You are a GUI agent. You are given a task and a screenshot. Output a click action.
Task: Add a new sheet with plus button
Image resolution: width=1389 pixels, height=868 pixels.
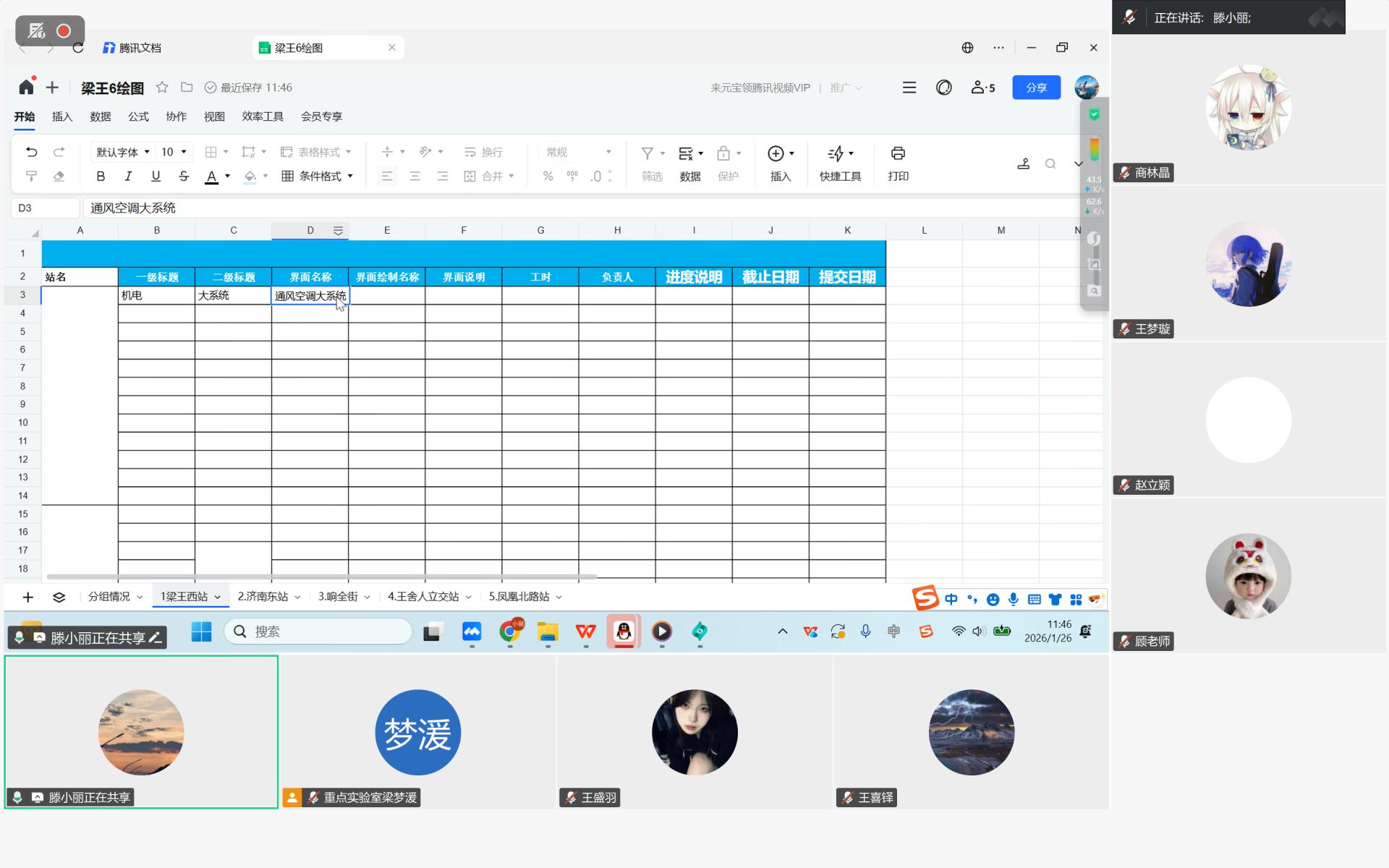27,597
